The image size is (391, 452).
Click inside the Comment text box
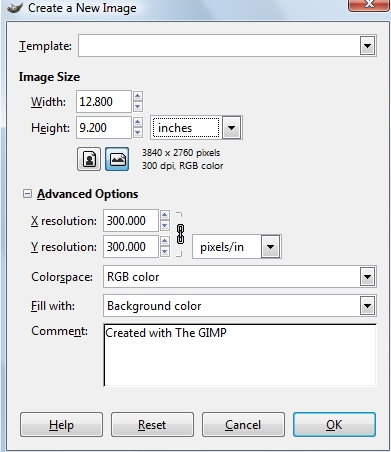(240, 355)
